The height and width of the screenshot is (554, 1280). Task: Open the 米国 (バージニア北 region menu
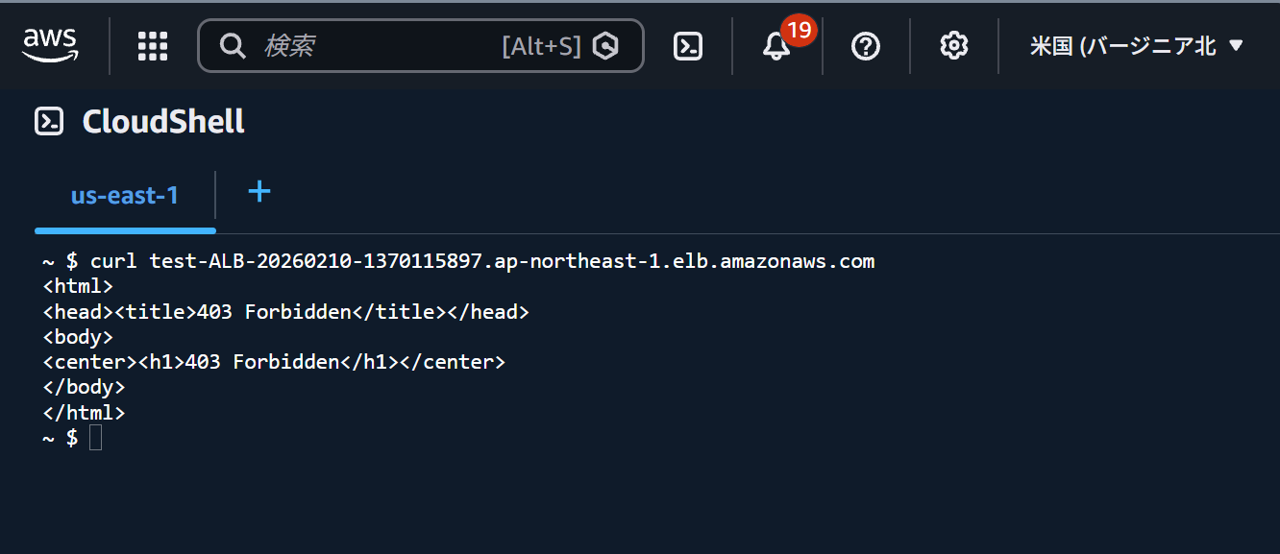pos(1122,46)
